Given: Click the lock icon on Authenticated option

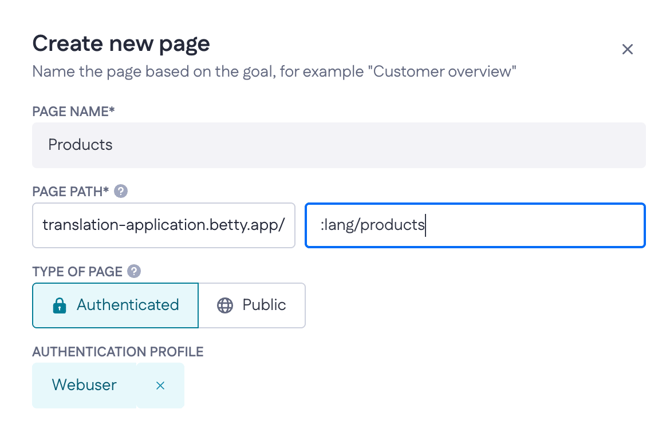Looking at the screenshot, I should click(59, 306).
